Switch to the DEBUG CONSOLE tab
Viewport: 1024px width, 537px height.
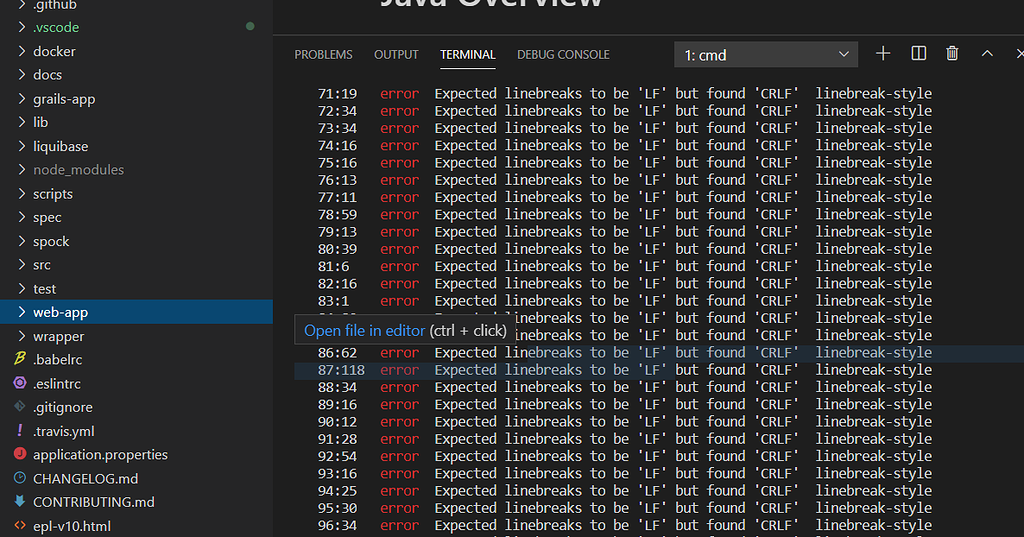pyautogui.click(x=563, y=55)
